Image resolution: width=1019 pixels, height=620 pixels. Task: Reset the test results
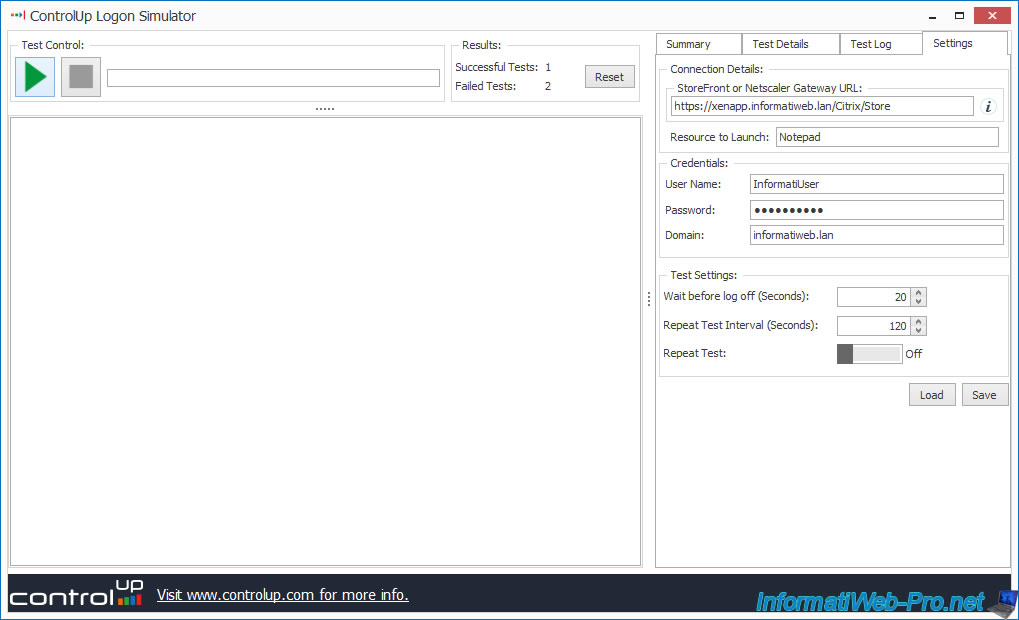(609, 77)
